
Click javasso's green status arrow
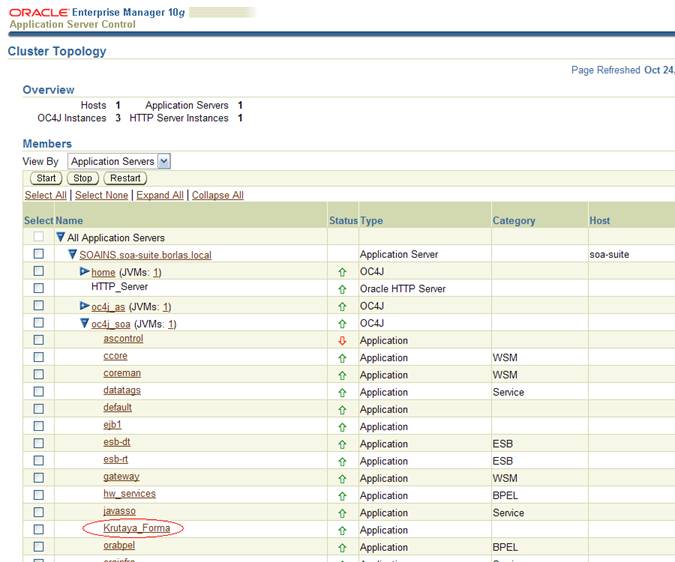pos(342,513)
